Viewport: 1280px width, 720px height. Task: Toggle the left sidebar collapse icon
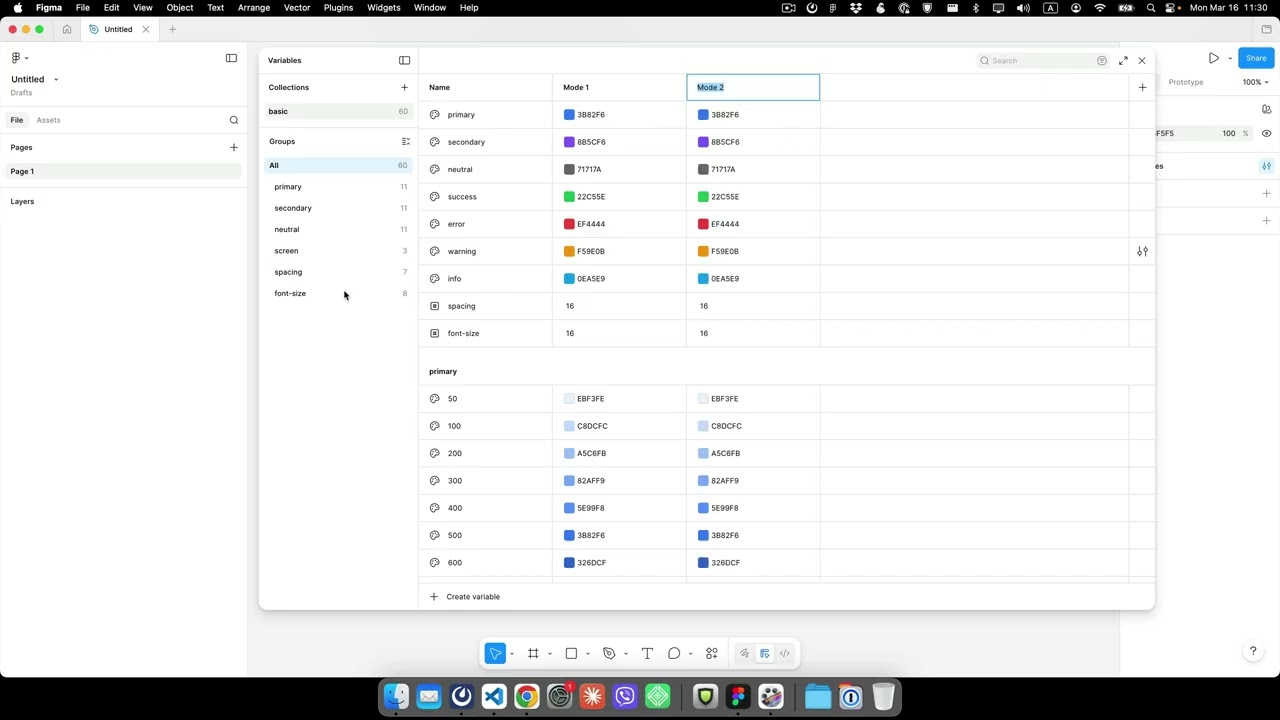coord(231,58)
